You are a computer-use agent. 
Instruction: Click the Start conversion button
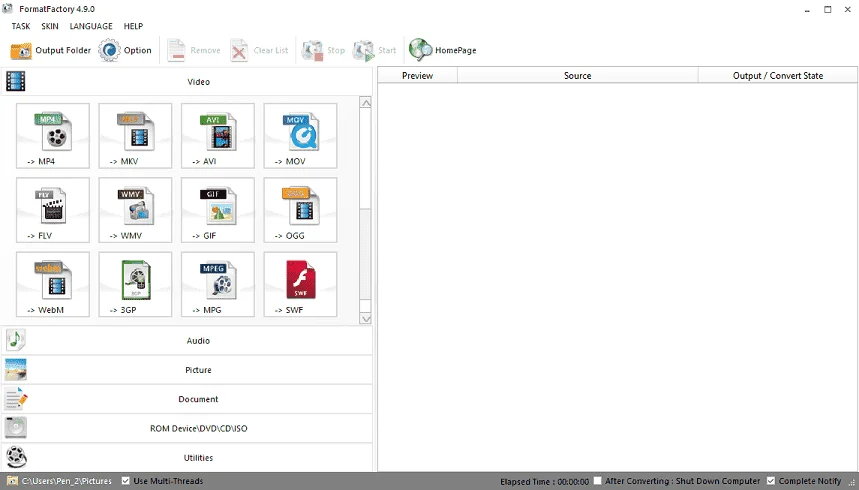(x=375, y=50)
